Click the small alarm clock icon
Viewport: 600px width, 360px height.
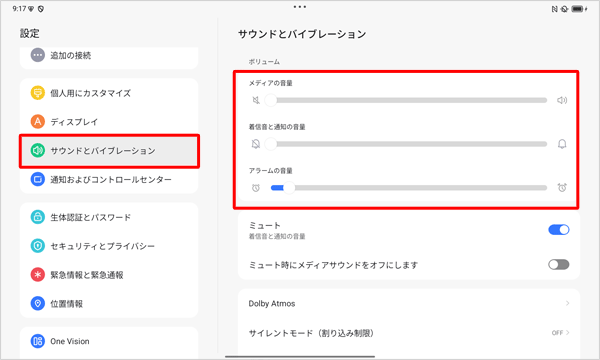(256, 188)
